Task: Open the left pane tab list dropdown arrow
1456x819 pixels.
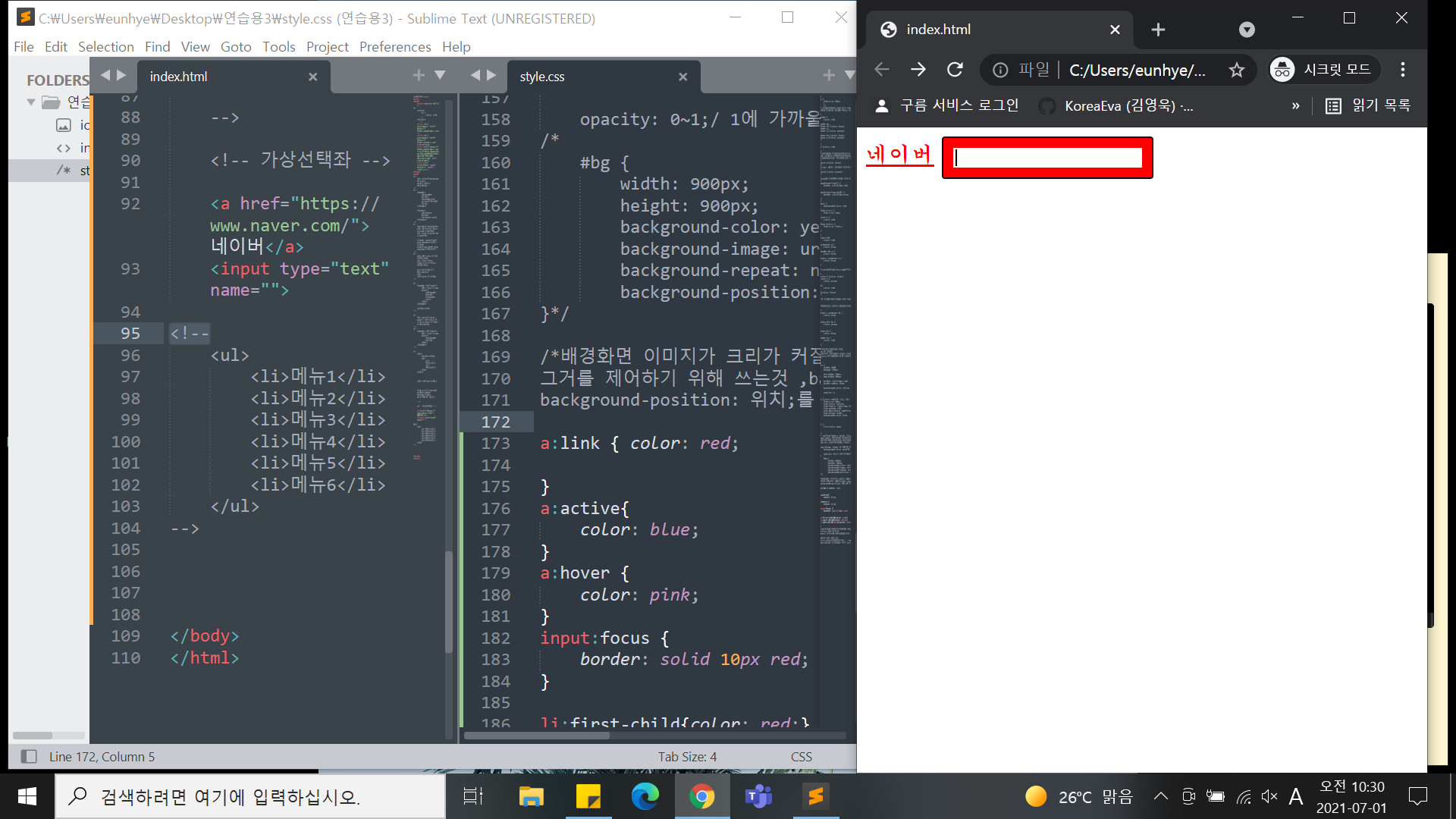Action: 440,75
